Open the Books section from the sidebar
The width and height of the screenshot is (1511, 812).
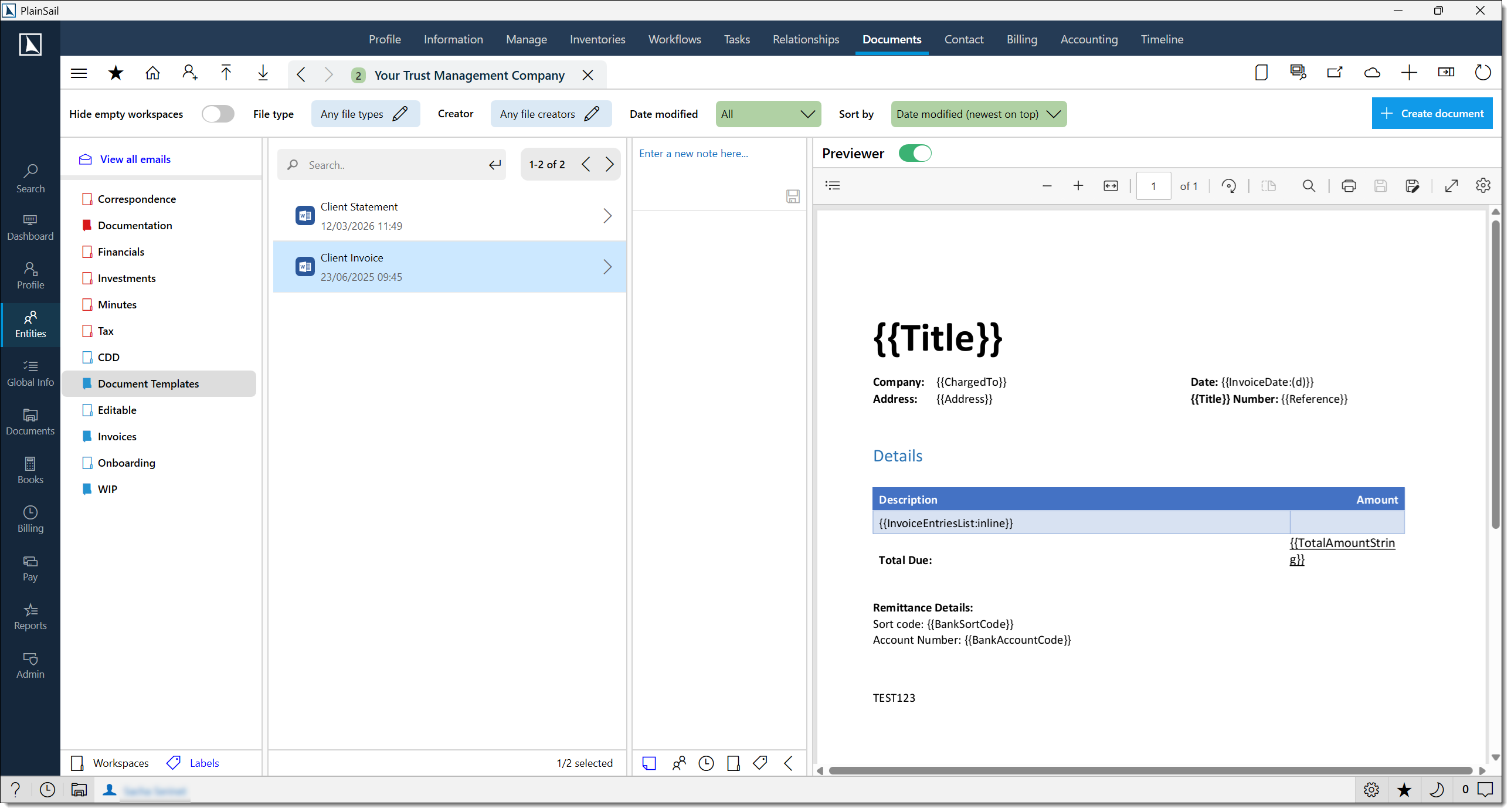point(30,470)
